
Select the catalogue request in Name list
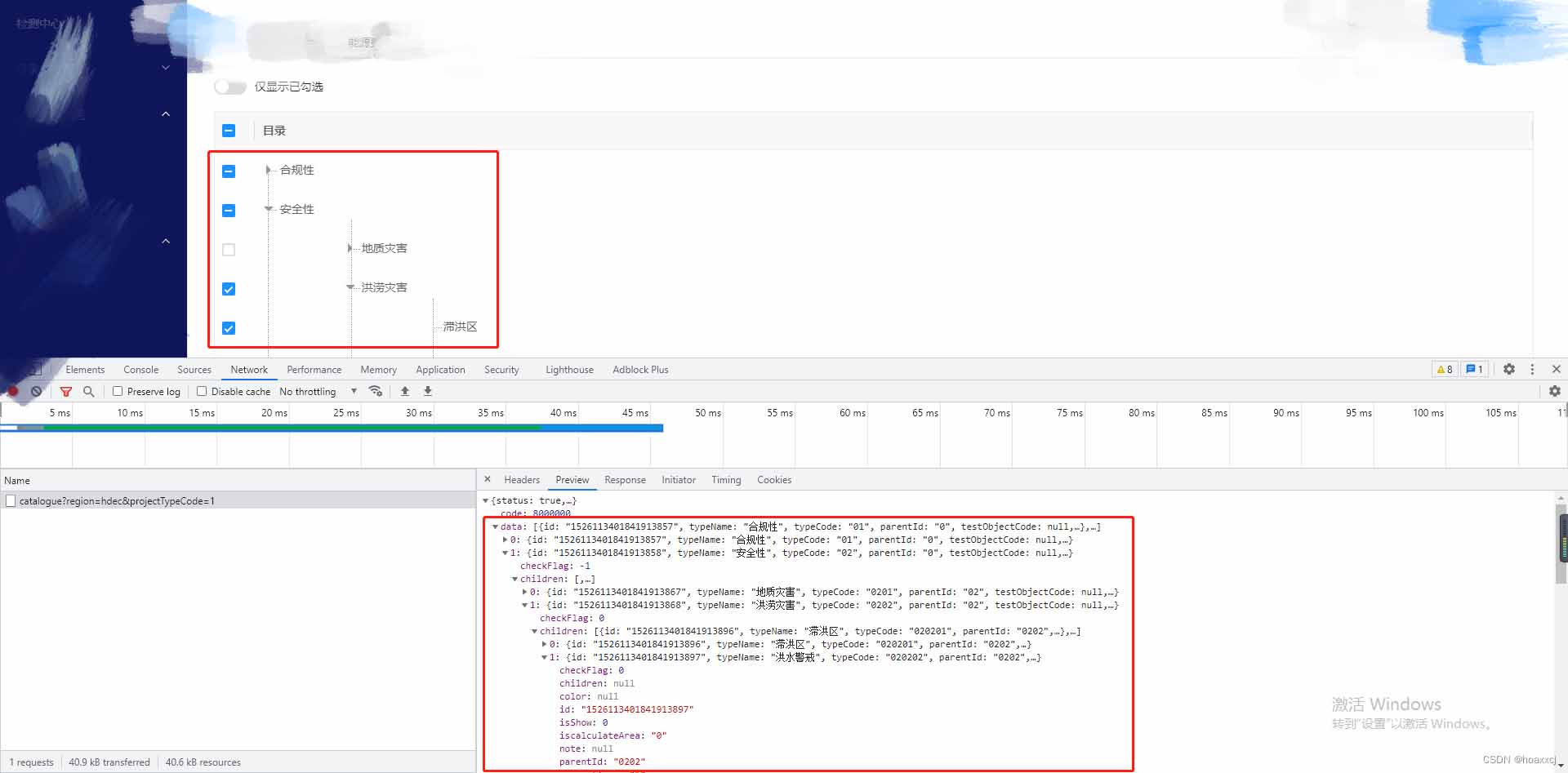tap(117, 501)
